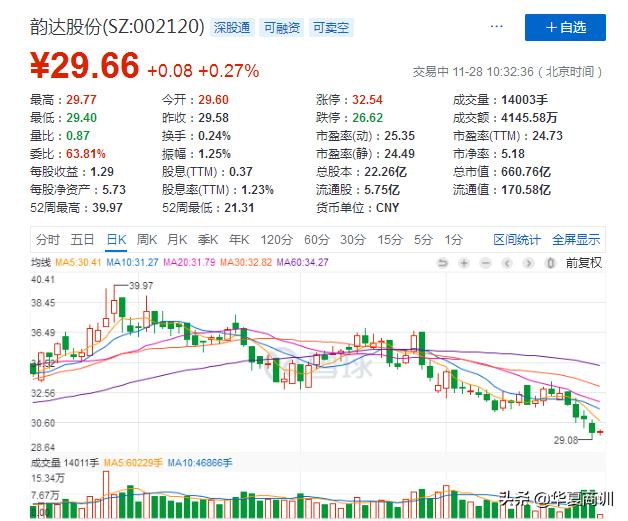Click the 可卖空 tag
Image resolution: width=628 pixels, height=521 pixels.
[331, 28]
